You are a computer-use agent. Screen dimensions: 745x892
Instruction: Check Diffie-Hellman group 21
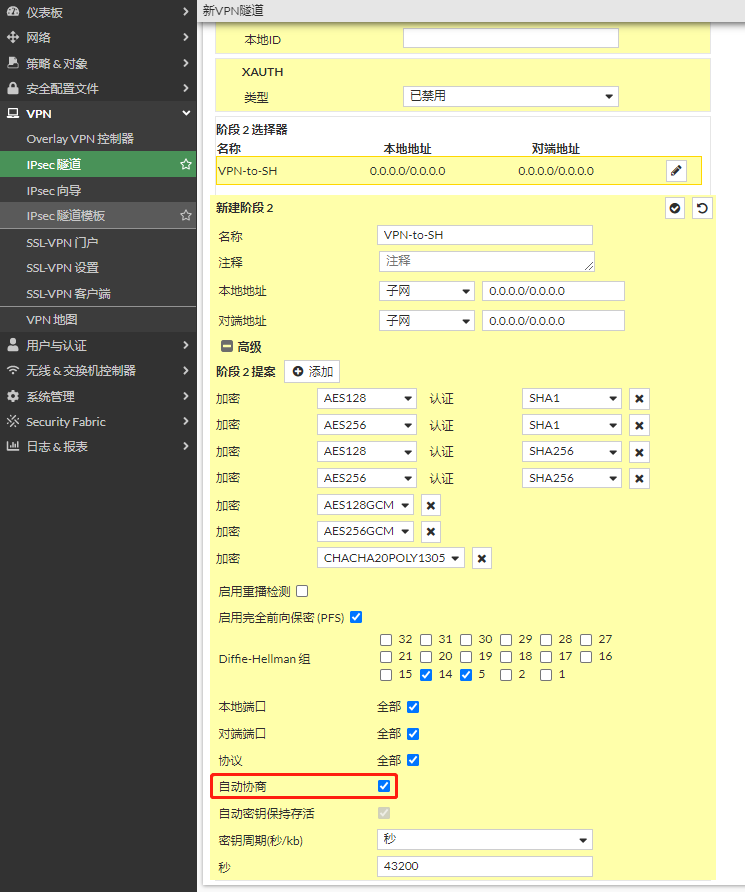[386, 657]
